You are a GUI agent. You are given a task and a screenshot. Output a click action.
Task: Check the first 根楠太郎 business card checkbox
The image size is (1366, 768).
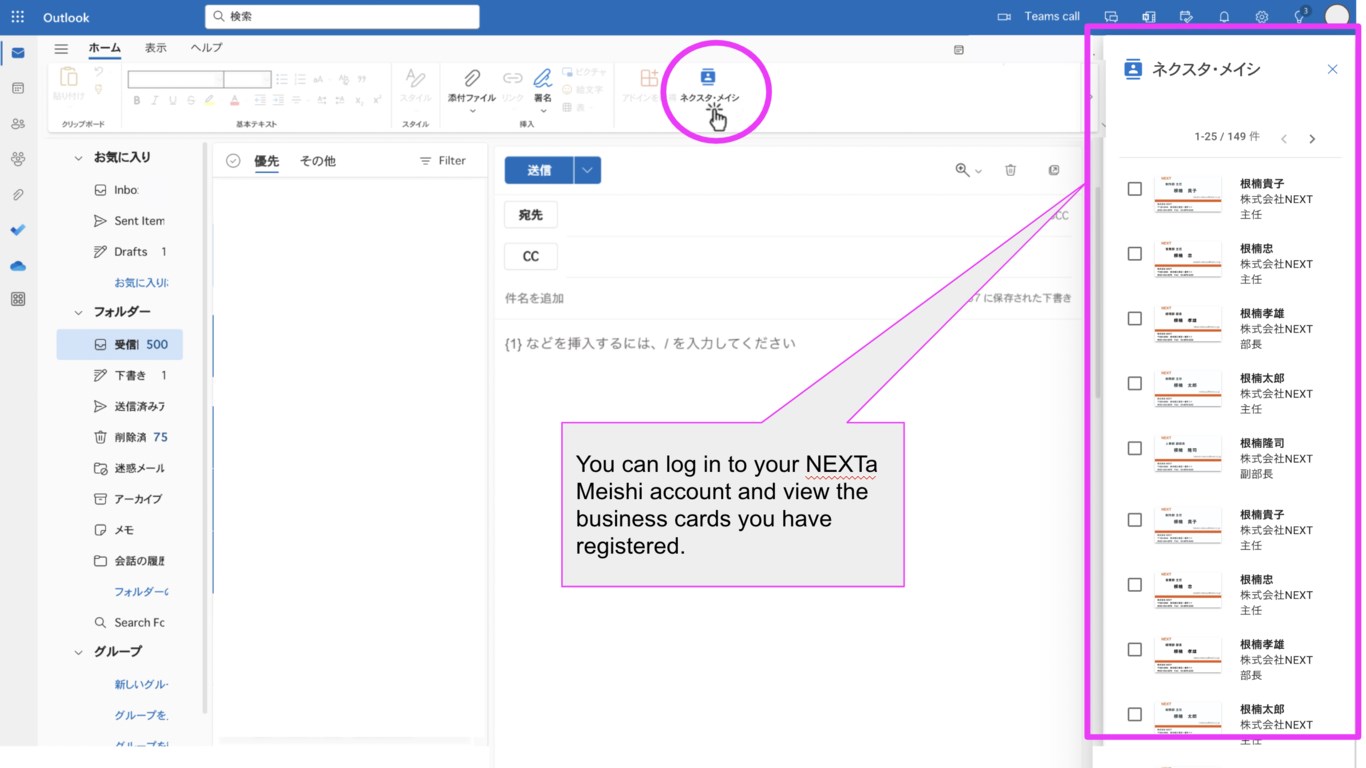pyautogui.click(x=1134, y=384)
